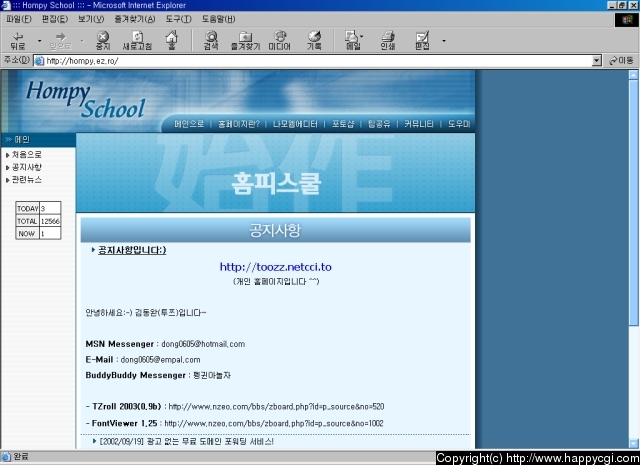This screenshot has height=465, width=640.
Task: Click the 도우미 navigation link
Action: pyautogui.click(x=459, y=124)
